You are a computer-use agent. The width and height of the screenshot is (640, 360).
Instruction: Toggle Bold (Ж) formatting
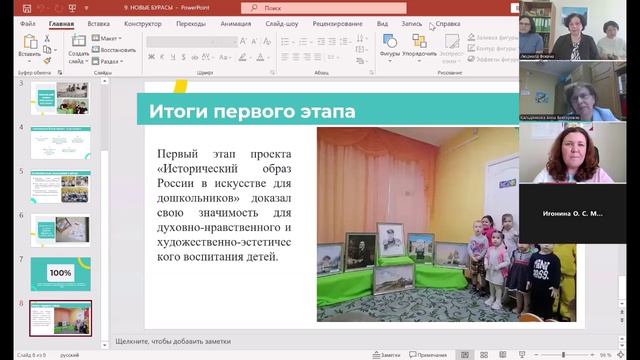point(151,57)
